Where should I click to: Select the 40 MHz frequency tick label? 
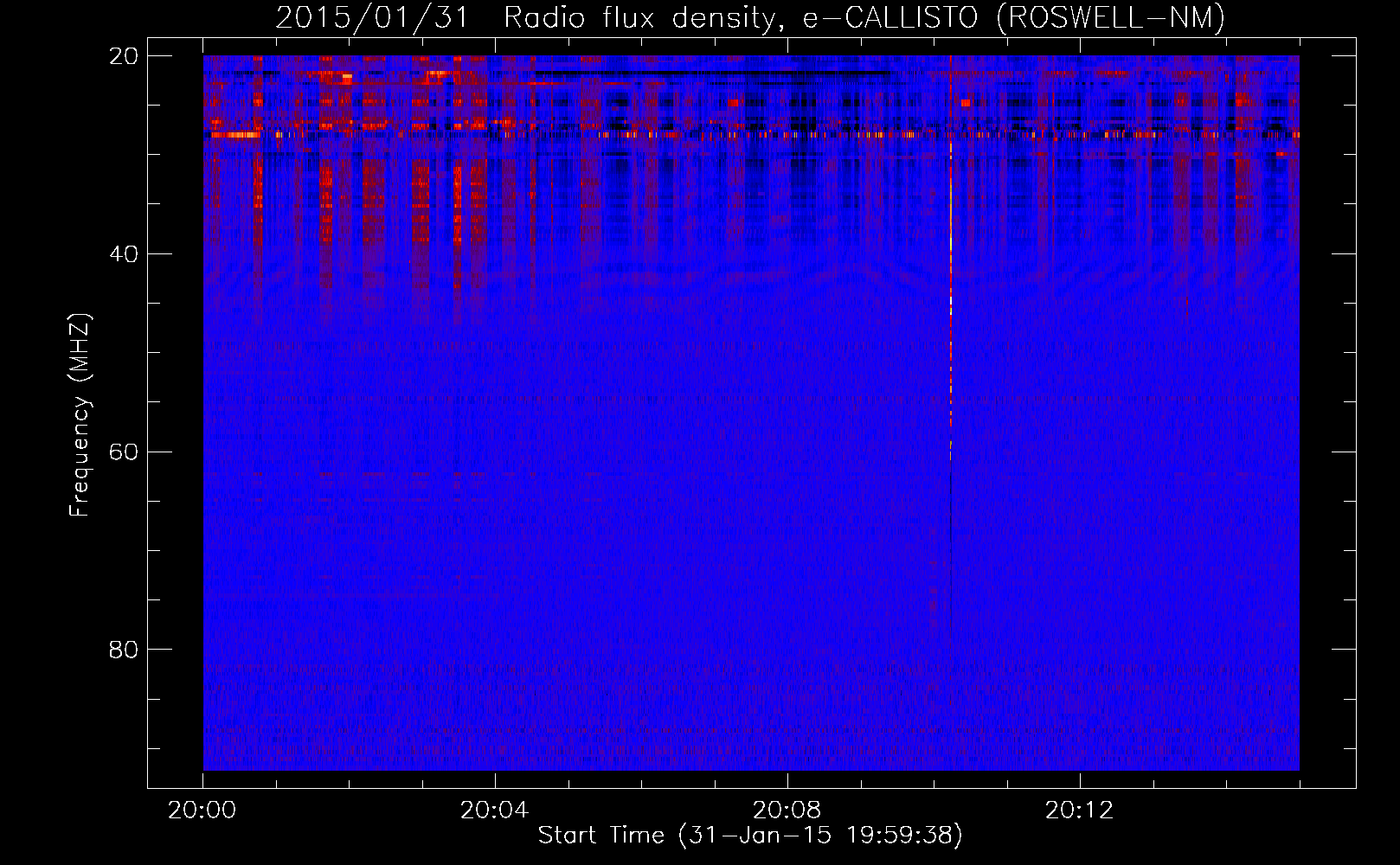click(125, 254)
